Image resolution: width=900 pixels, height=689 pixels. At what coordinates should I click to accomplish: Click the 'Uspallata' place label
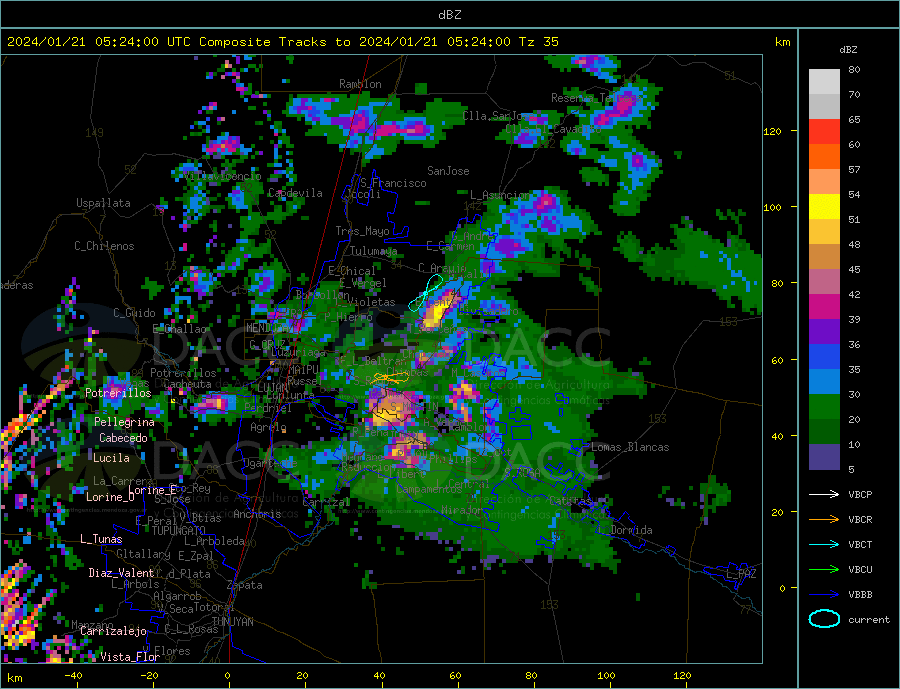point(103,203)
